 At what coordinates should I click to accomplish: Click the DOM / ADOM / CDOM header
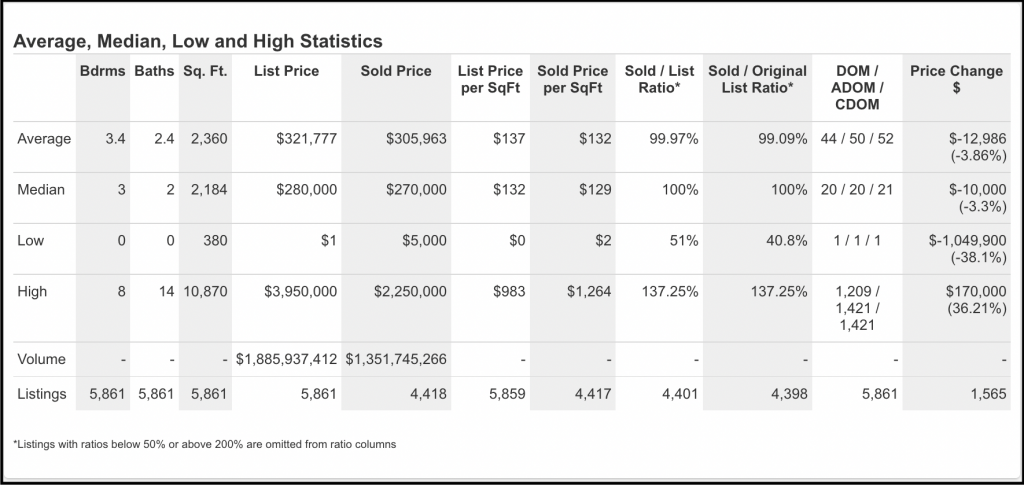tap(856, 87)
